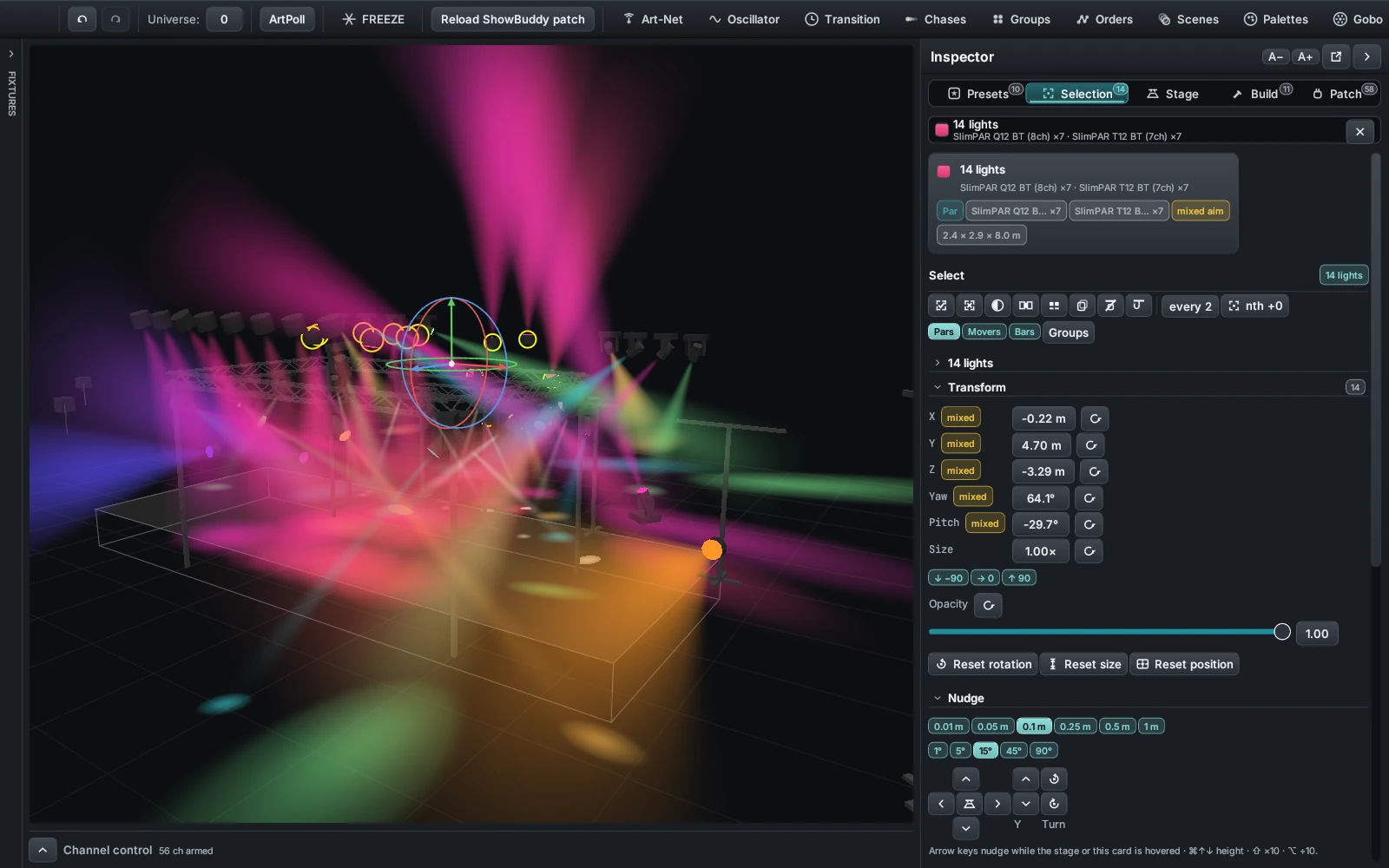
Task: Click the redo arrow in top toolbar
Action: (115, 19)
